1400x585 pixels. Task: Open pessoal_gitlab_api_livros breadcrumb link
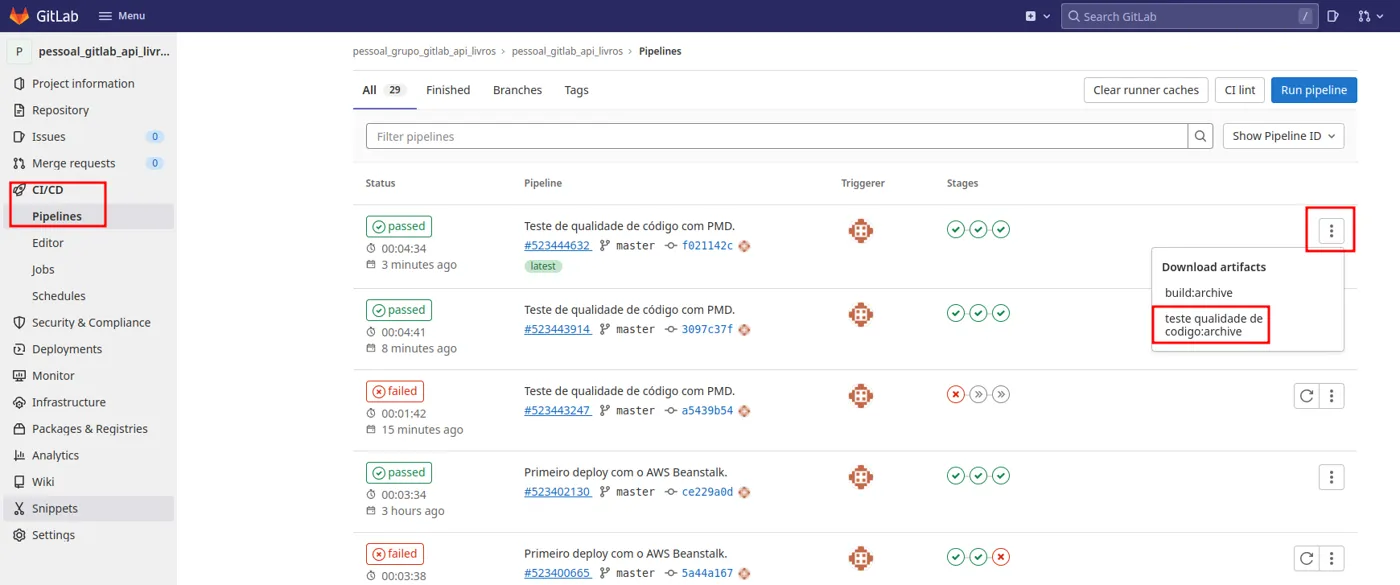pos(567,51)
